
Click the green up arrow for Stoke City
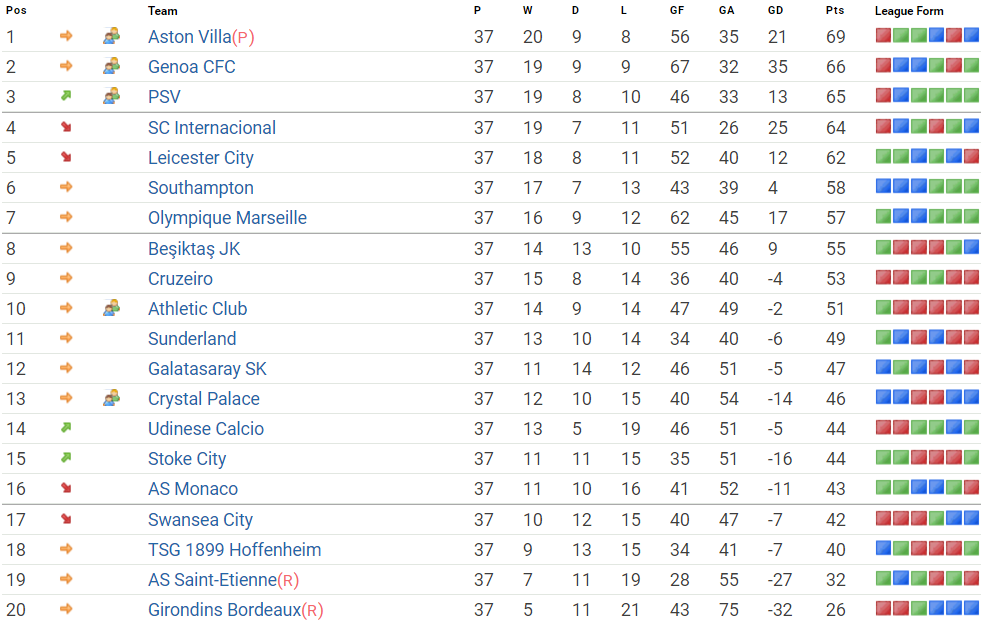[66, 458]
